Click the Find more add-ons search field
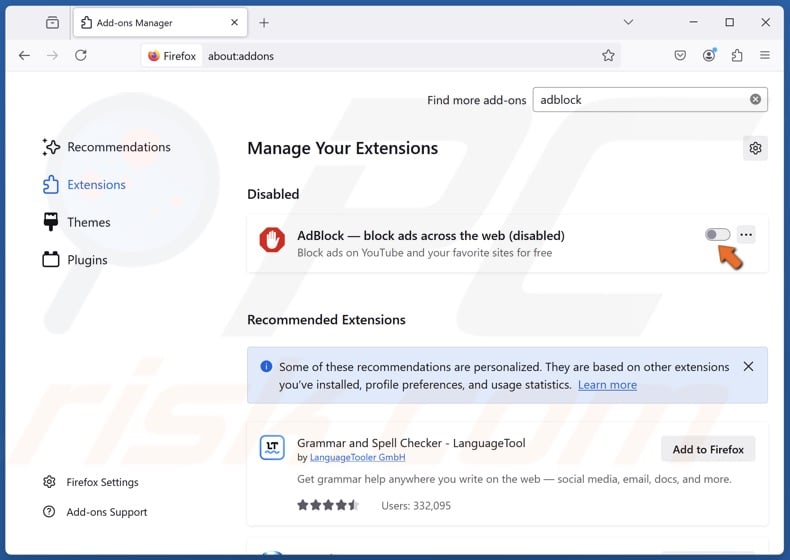Image resolution: width=790 pixels, height=560 pixels. tap(650, 100)
